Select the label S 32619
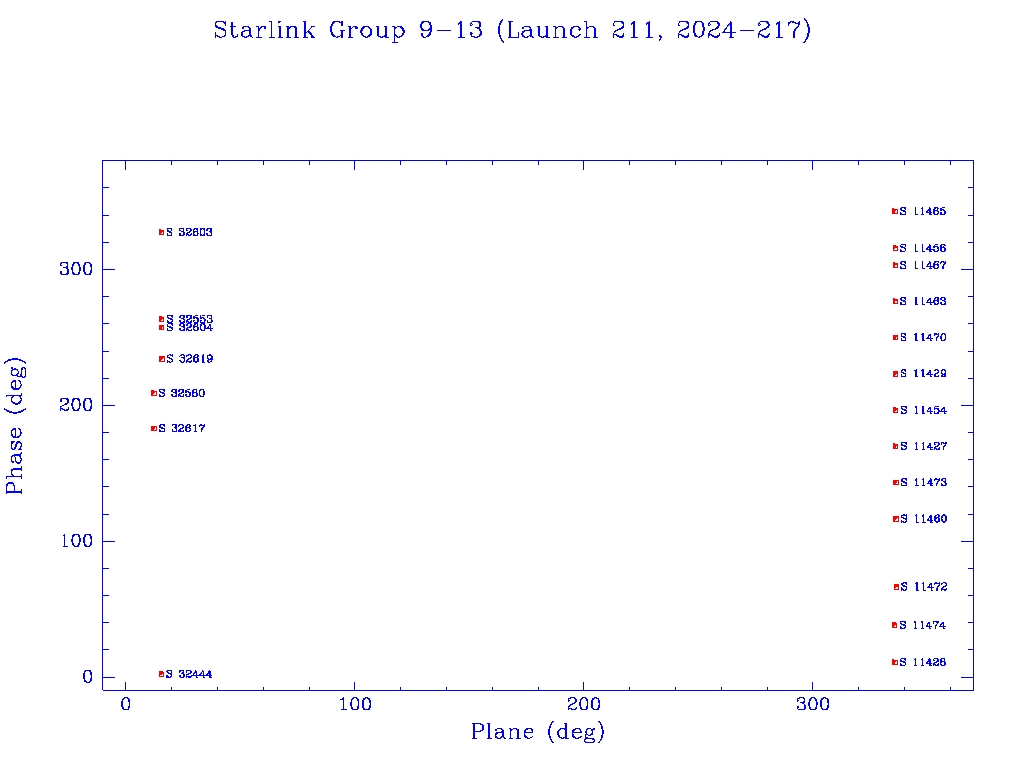 [x=189, y=359]
